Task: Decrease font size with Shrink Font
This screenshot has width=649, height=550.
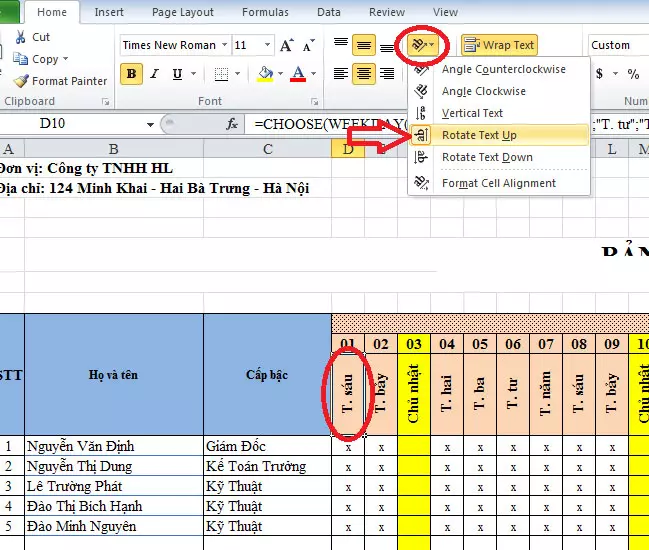Action: [309, 45]
